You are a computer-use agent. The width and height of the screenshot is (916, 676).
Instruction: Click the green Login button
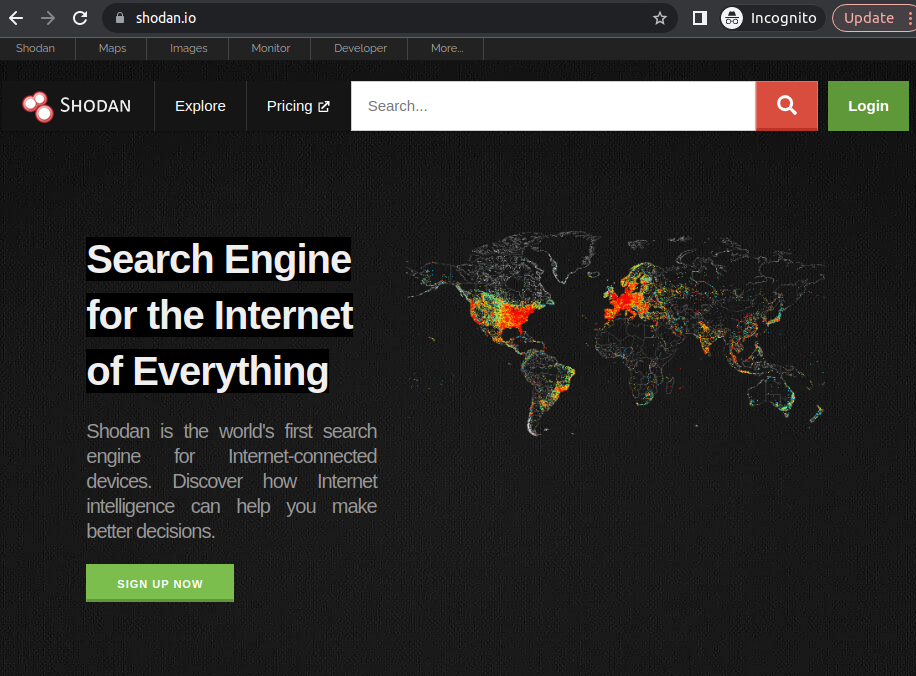[868, 106]
